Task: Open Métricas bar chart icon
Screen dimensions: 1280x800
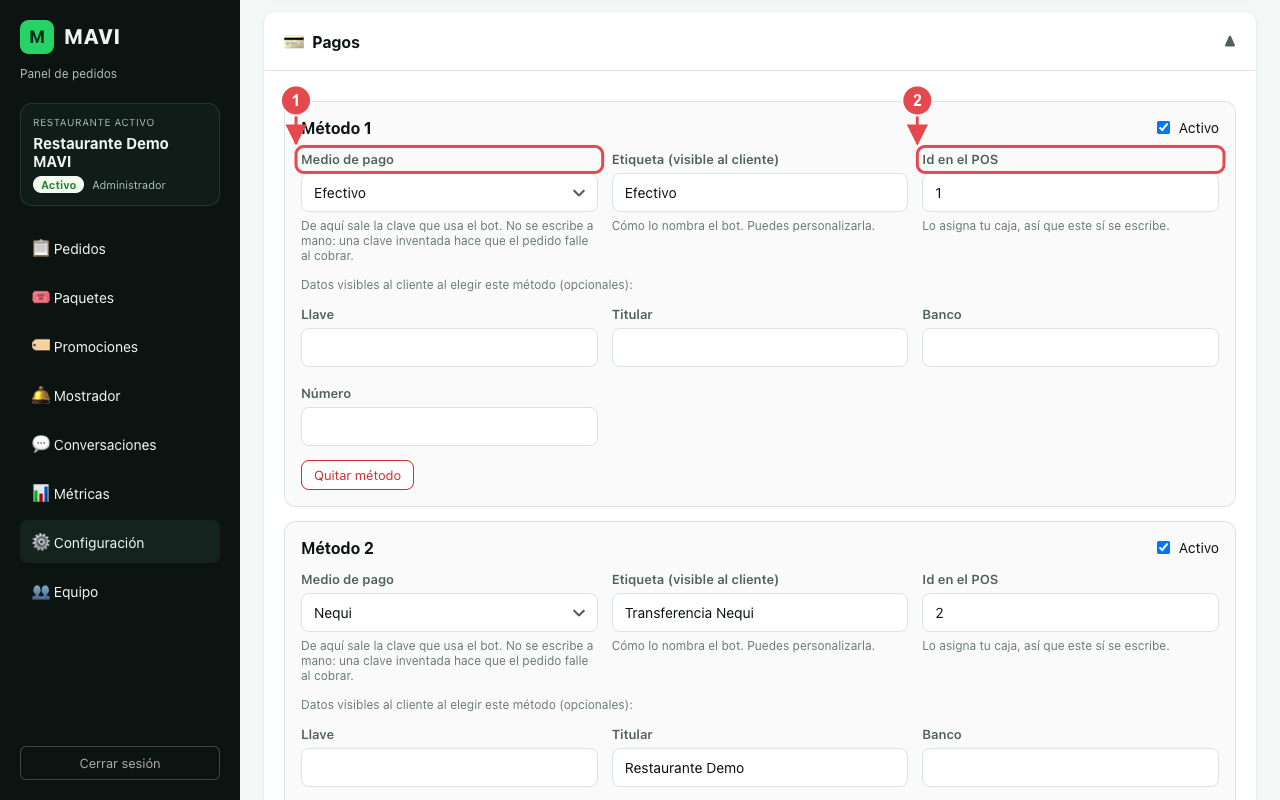Action: pos(41,493)
